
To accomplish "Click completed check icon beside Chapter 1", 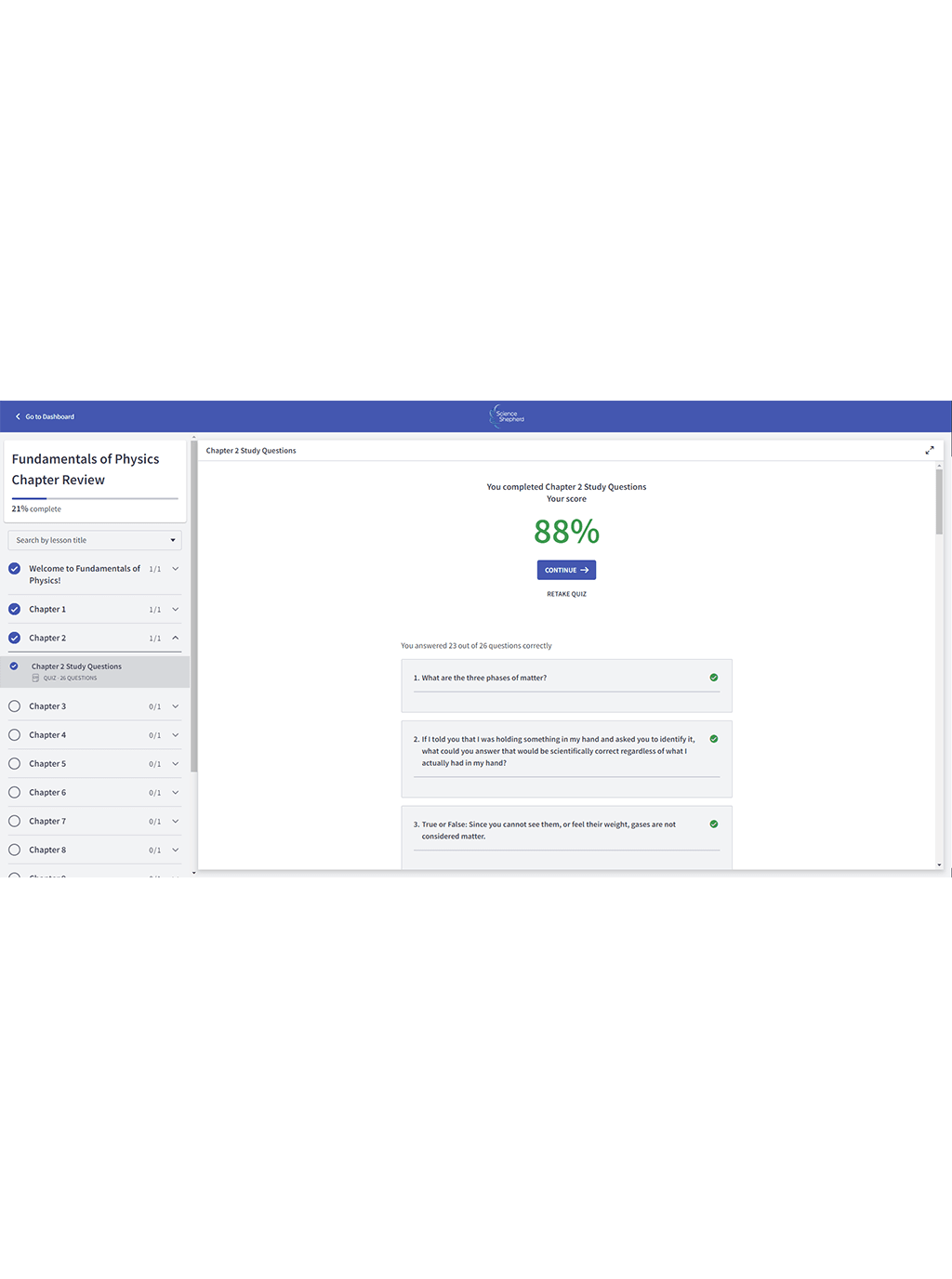I will [14, 610].
